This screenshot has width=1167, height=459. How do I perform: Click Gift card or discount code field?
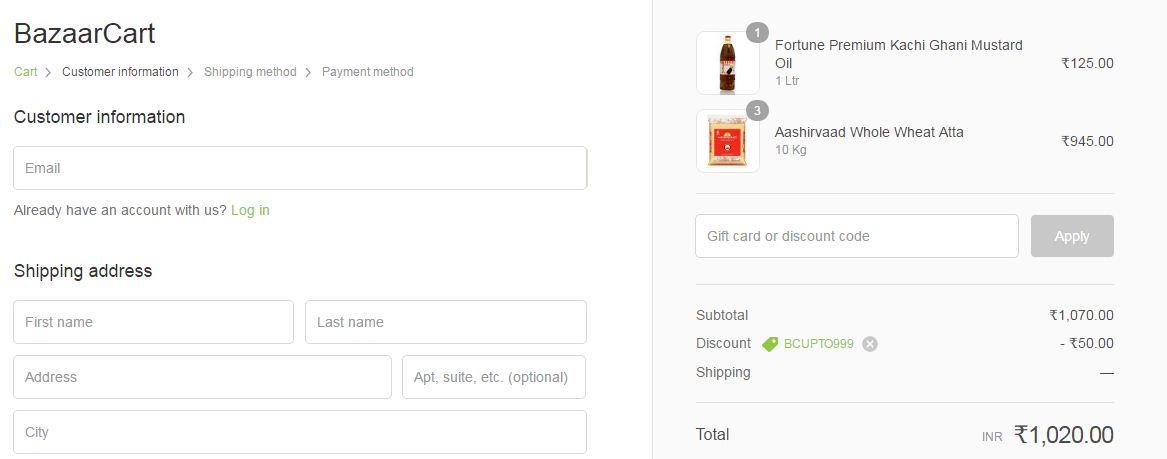[856, 236]
